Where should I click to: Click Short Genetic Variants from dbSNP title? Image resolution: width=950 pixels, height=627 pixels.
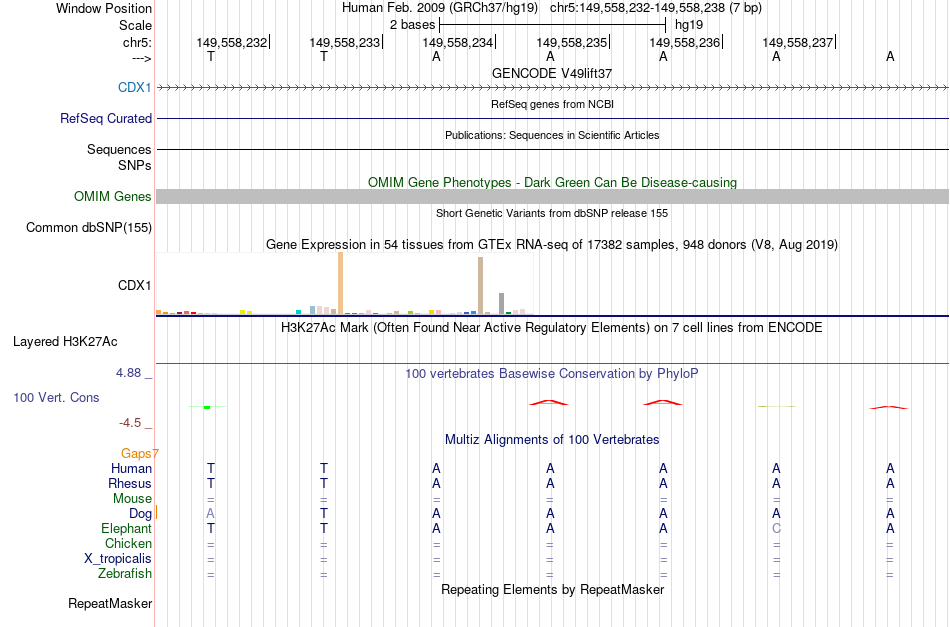[x=552, y=213]
